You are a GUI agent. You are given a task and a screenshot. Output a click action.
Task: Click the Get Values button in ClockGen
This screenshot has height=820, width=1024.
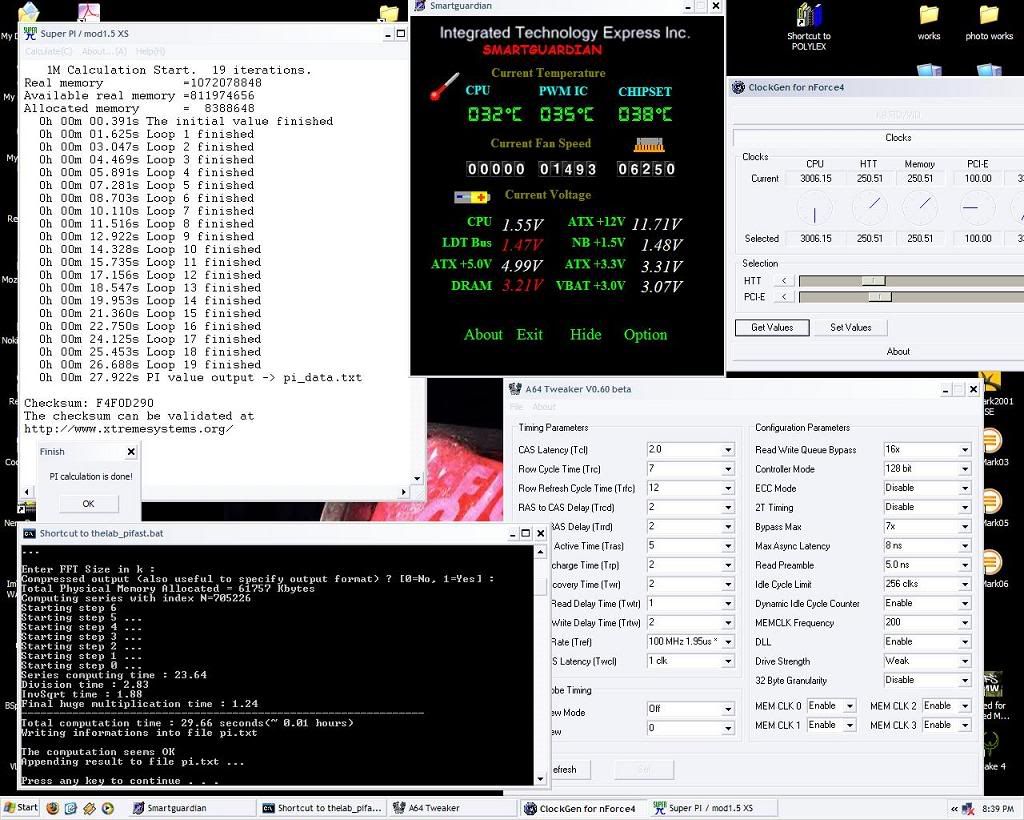(772, 327)
